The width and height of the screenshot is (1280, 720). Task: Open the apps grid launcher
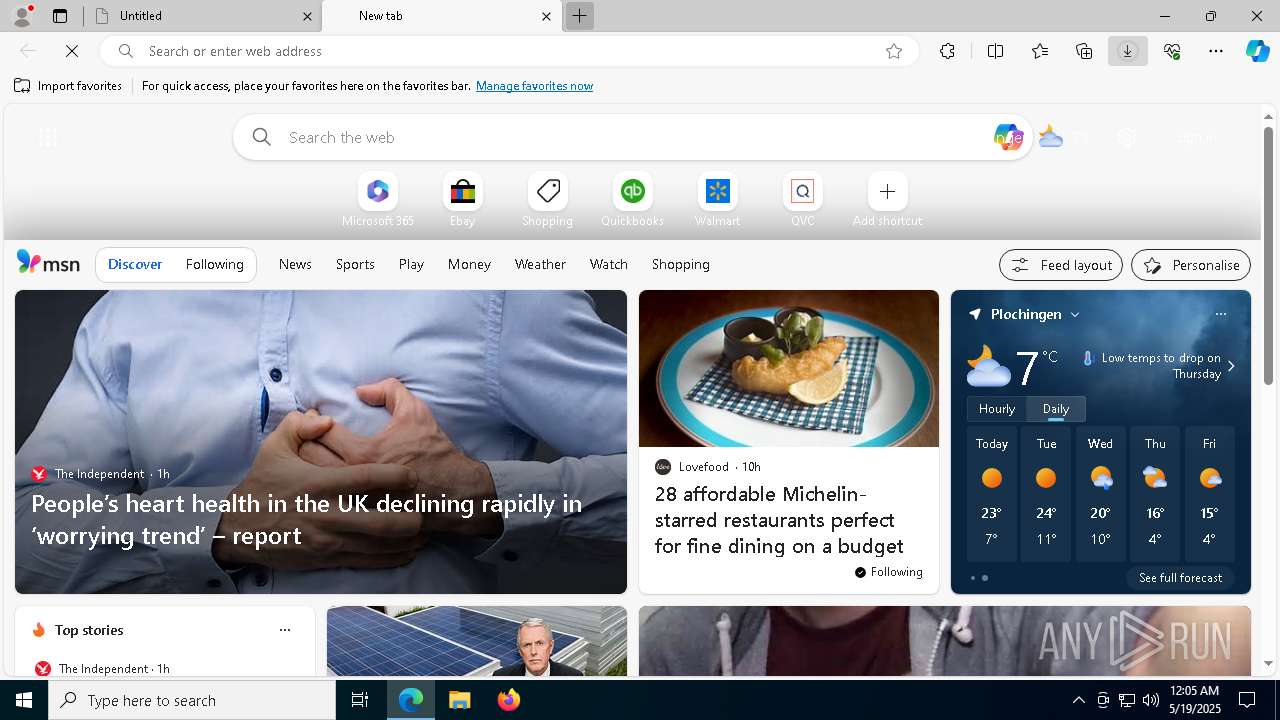point(47,138)
